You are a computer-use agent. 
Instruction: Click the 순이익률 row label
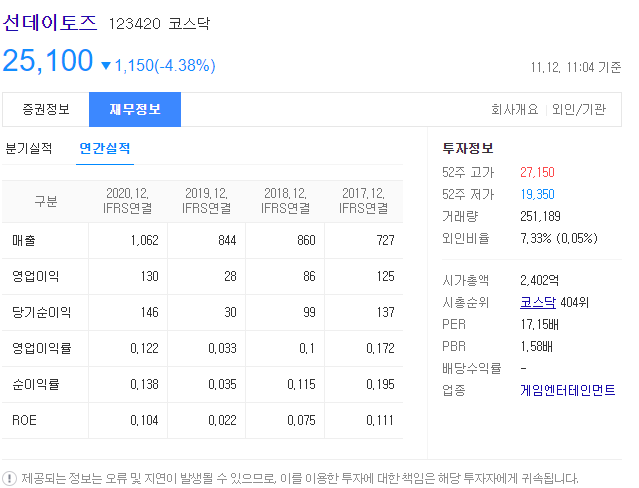point(36,384)
